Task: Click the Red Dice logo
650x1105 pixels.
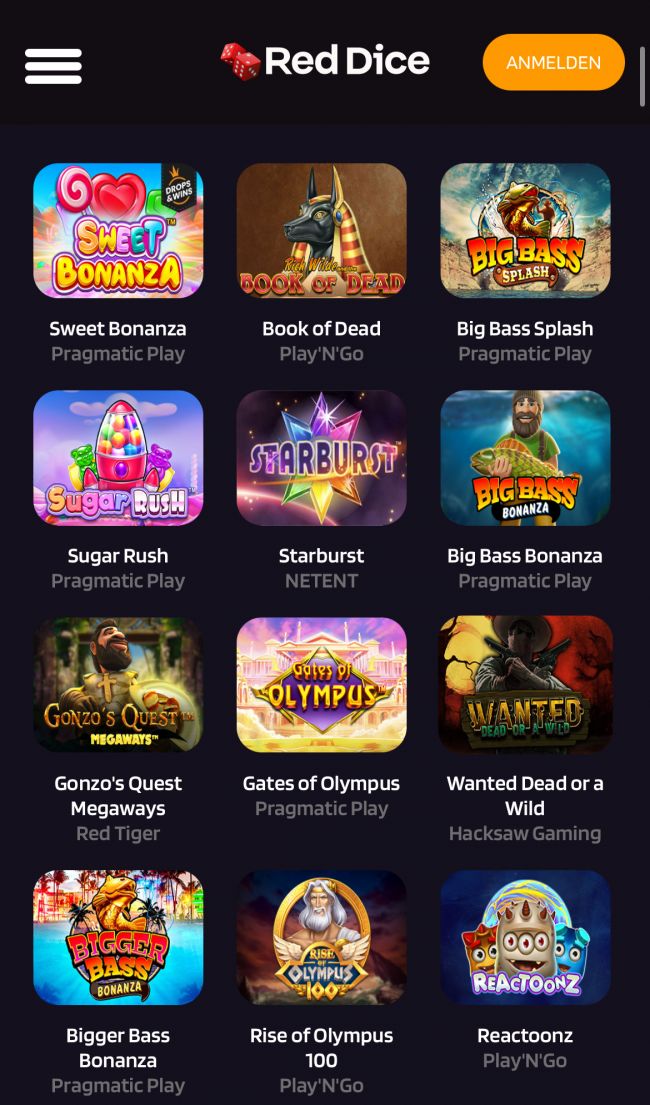Action: 325,61
